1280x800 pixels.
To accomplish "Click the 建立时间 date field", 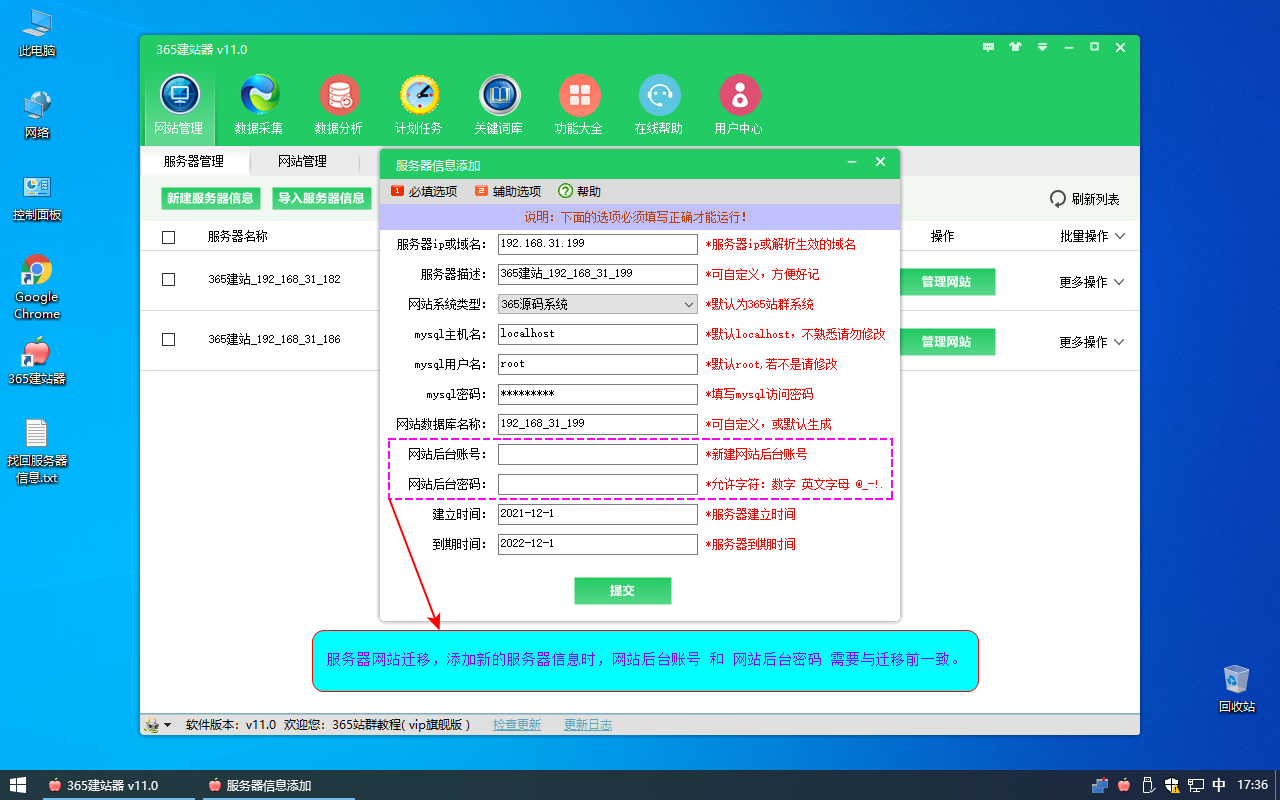I will pos(598,514).
